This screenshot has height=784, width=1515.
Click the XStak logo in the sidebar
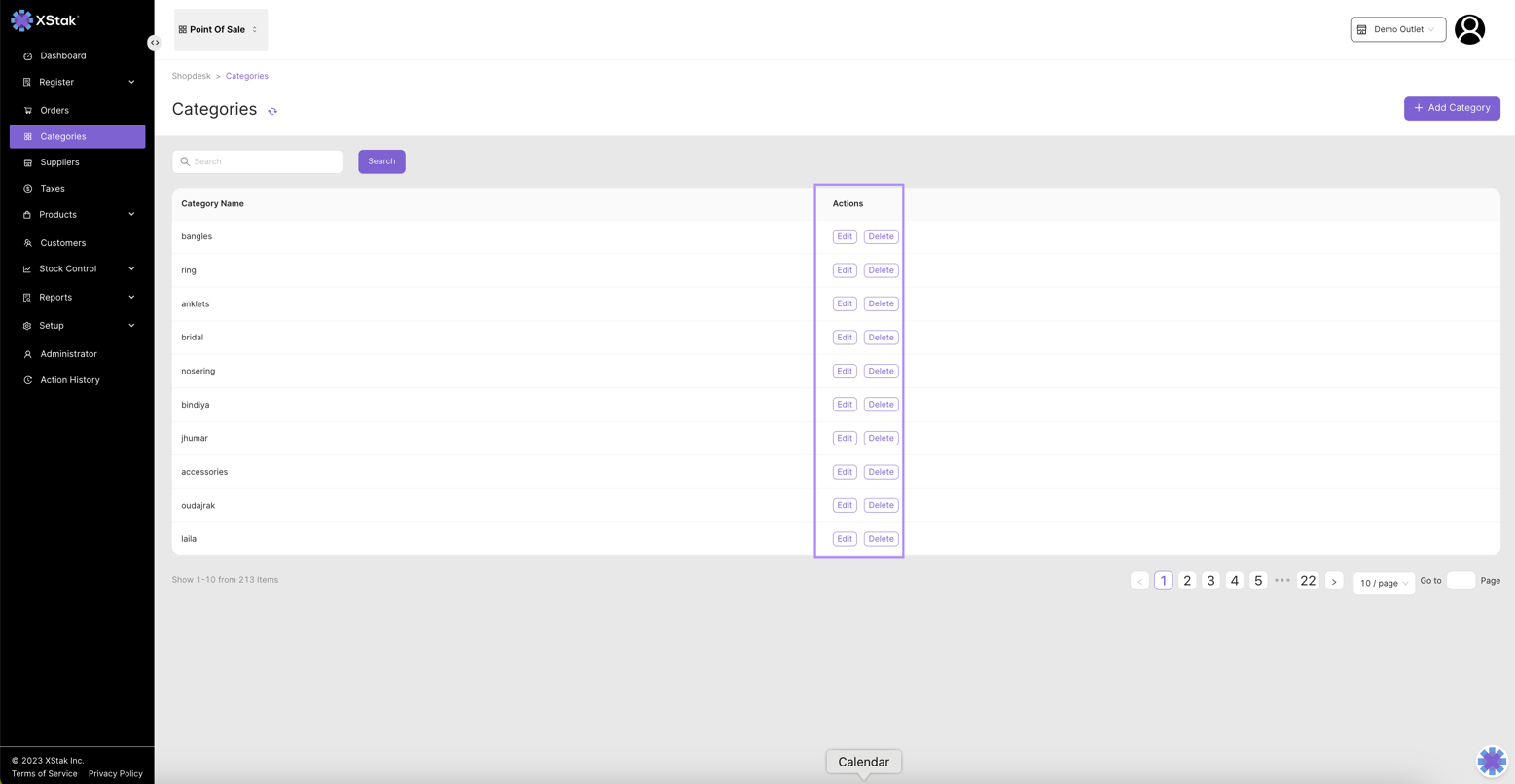click(x=45, y=20)
